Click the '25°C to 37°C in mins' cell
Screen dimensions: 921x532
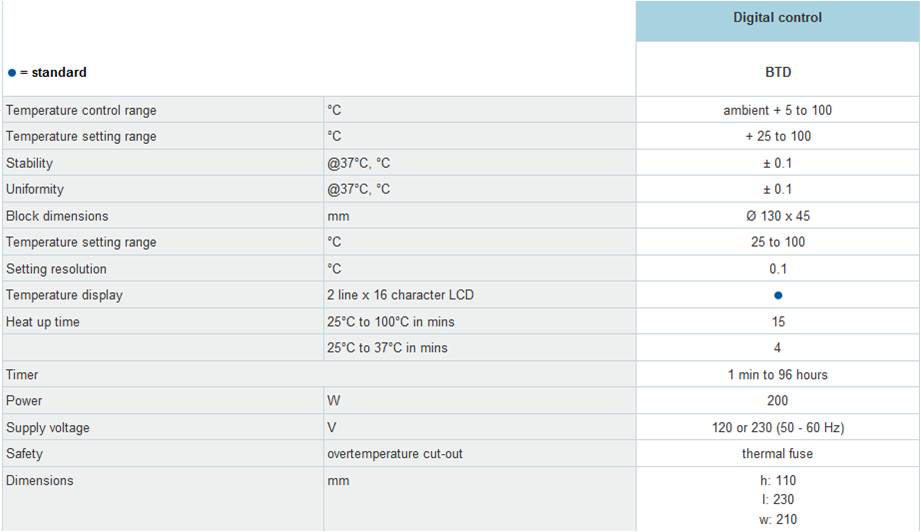[387, 348]
